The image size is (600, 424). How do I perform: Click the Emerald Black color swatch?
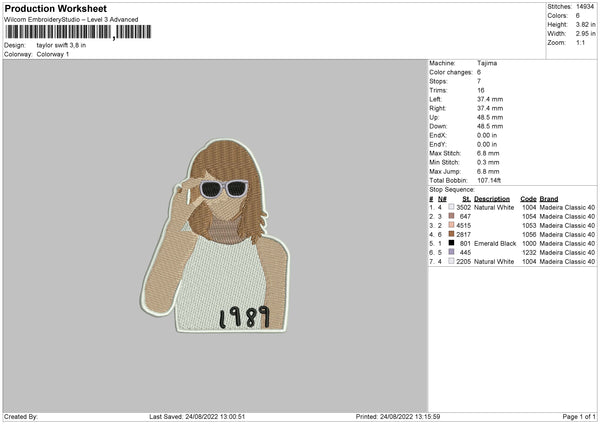(452, 243)
